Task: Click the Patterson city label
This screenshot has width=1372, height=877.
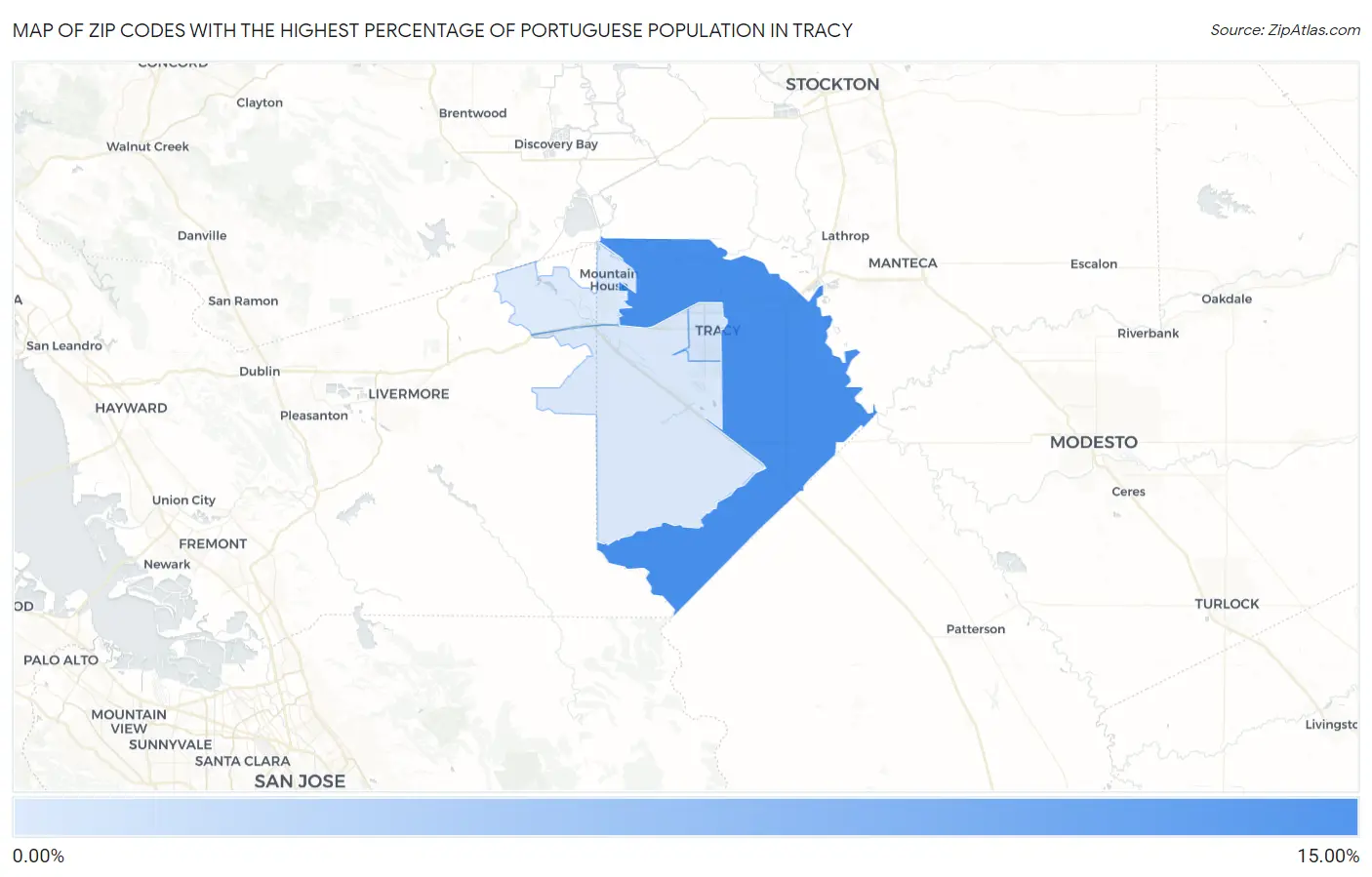Action: tap(976, 629)
